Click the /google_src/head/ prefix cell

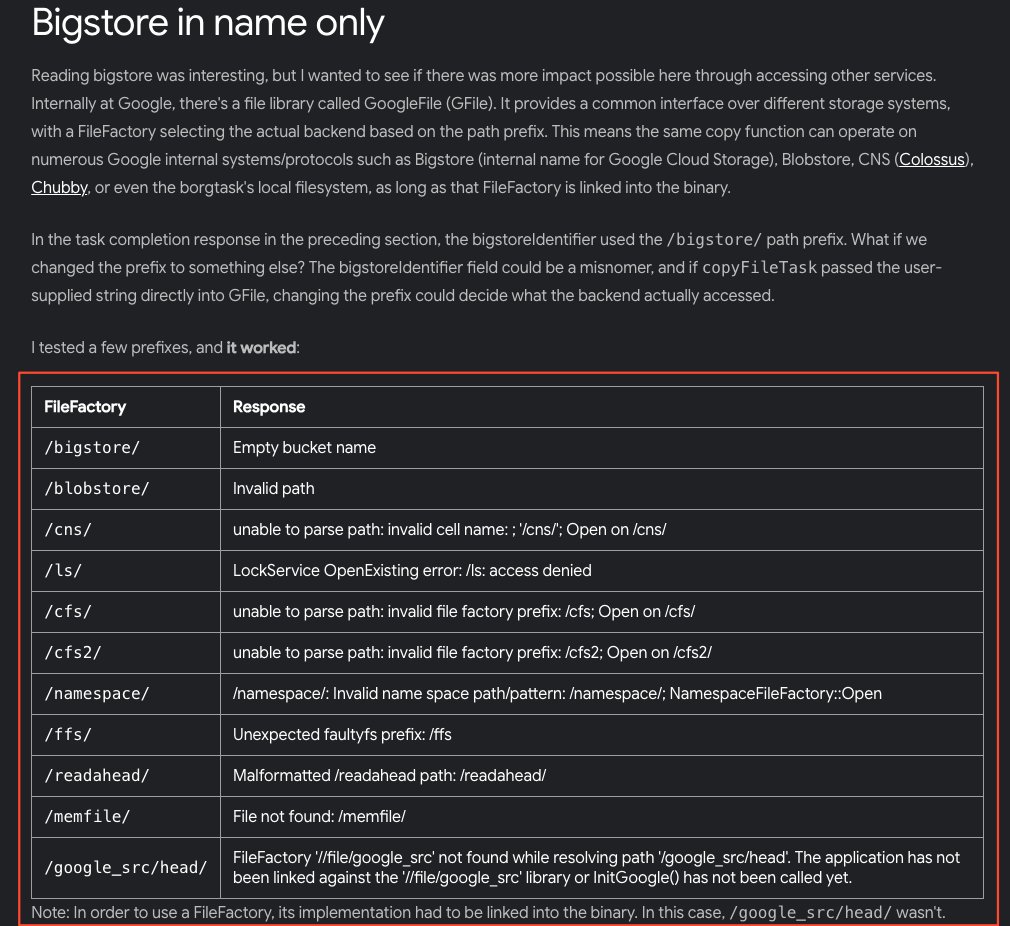point(126,868)
